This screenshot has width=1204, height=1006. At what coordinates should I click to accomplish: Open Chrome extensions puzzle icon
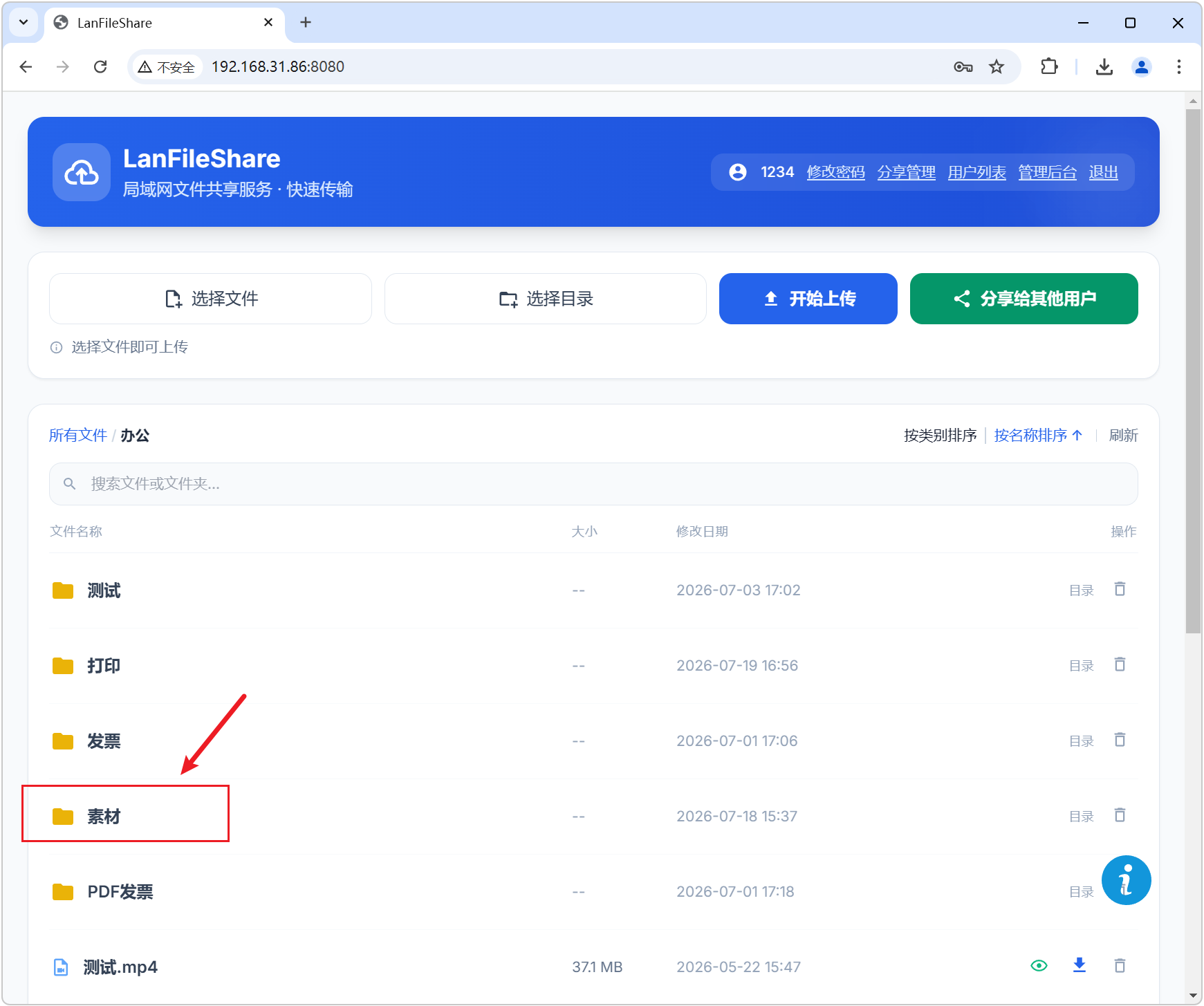[1049, 66]
